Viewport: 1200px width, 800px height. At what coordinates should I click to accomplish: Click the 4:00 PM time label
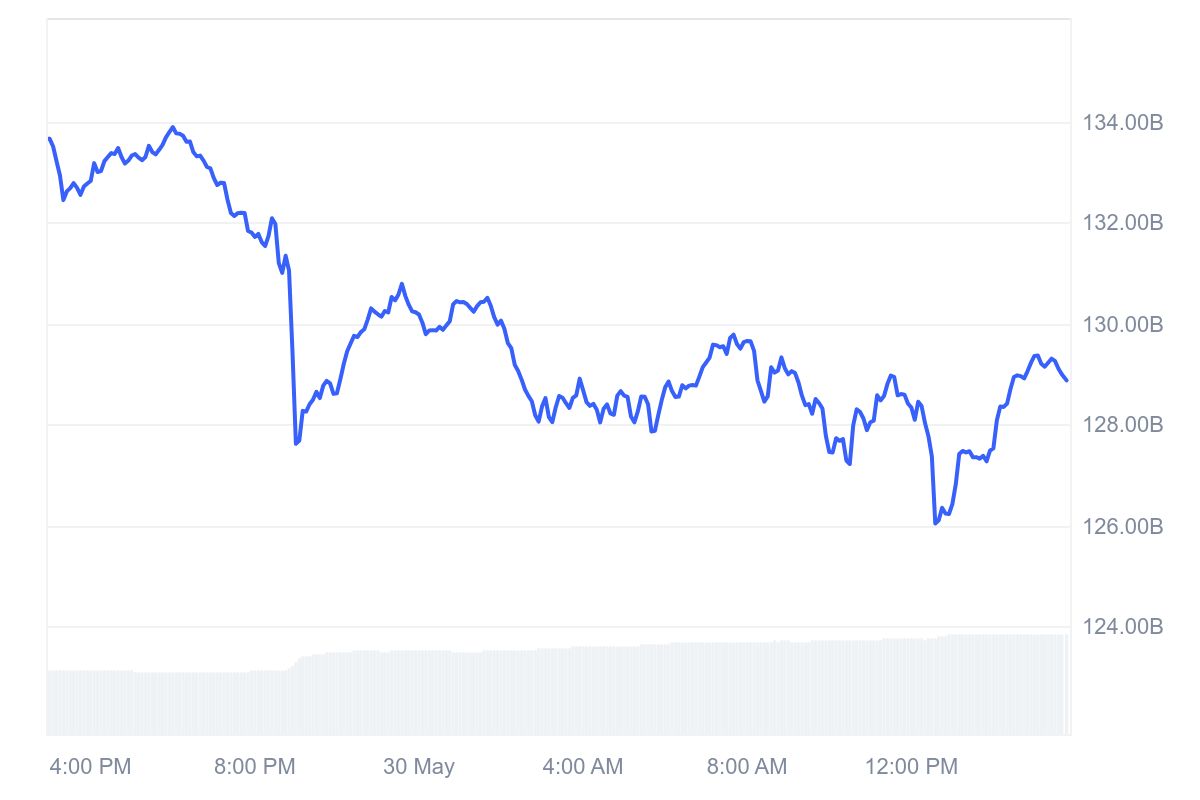tap(90, 767)
